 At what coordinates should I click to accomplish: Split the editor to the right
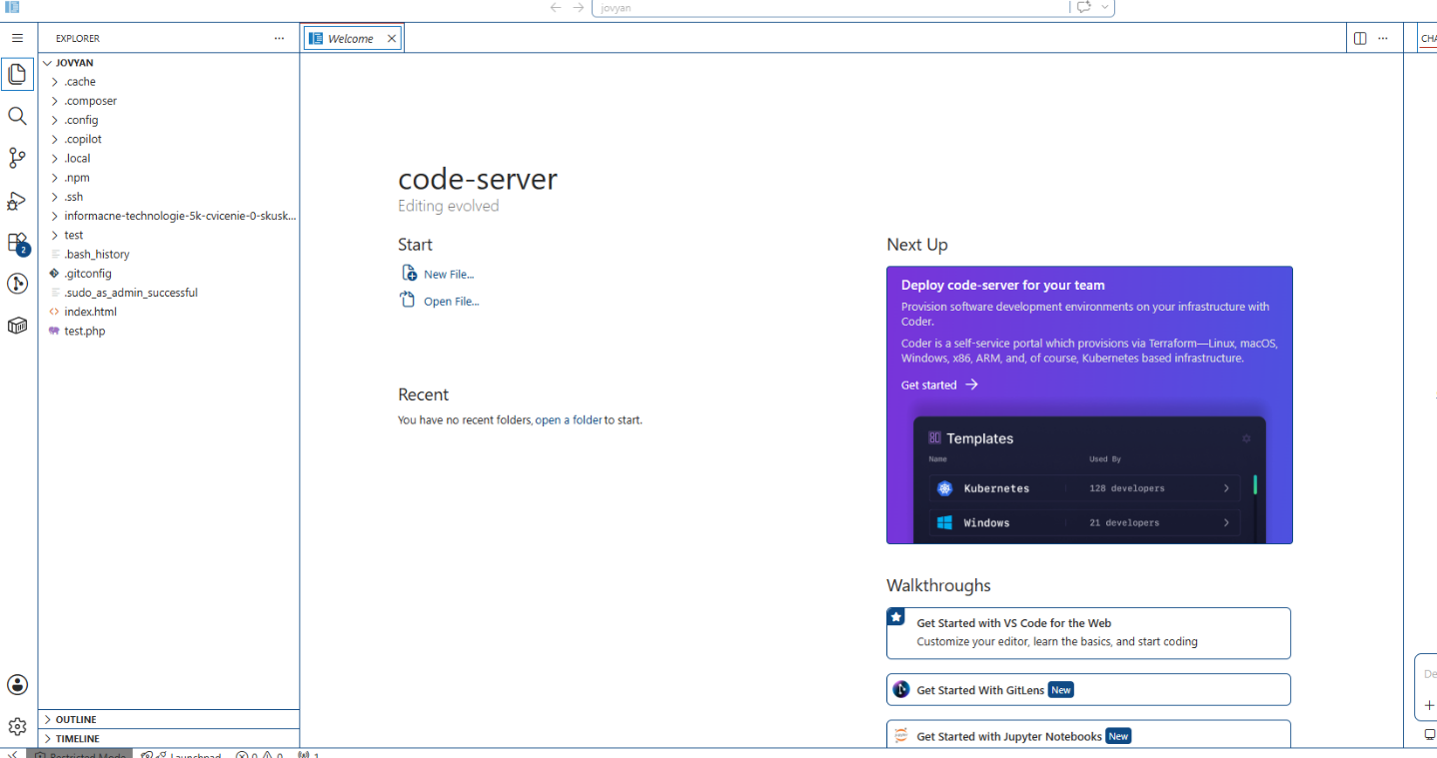click(x=1360, y=38)
